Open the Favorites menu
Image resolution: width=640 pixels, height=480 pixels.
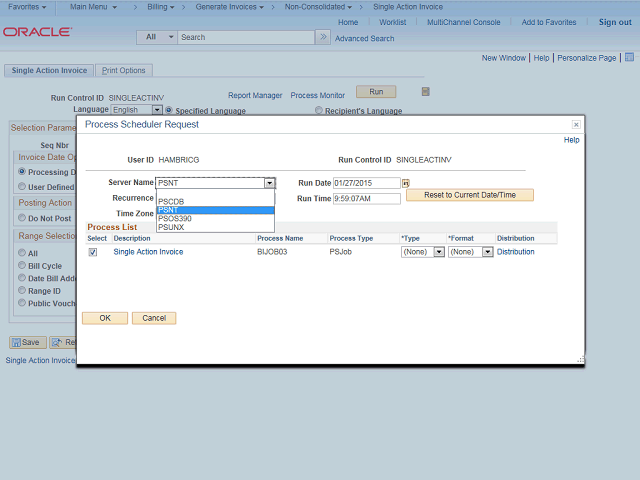pyautogui.click(x=28, y=7)
